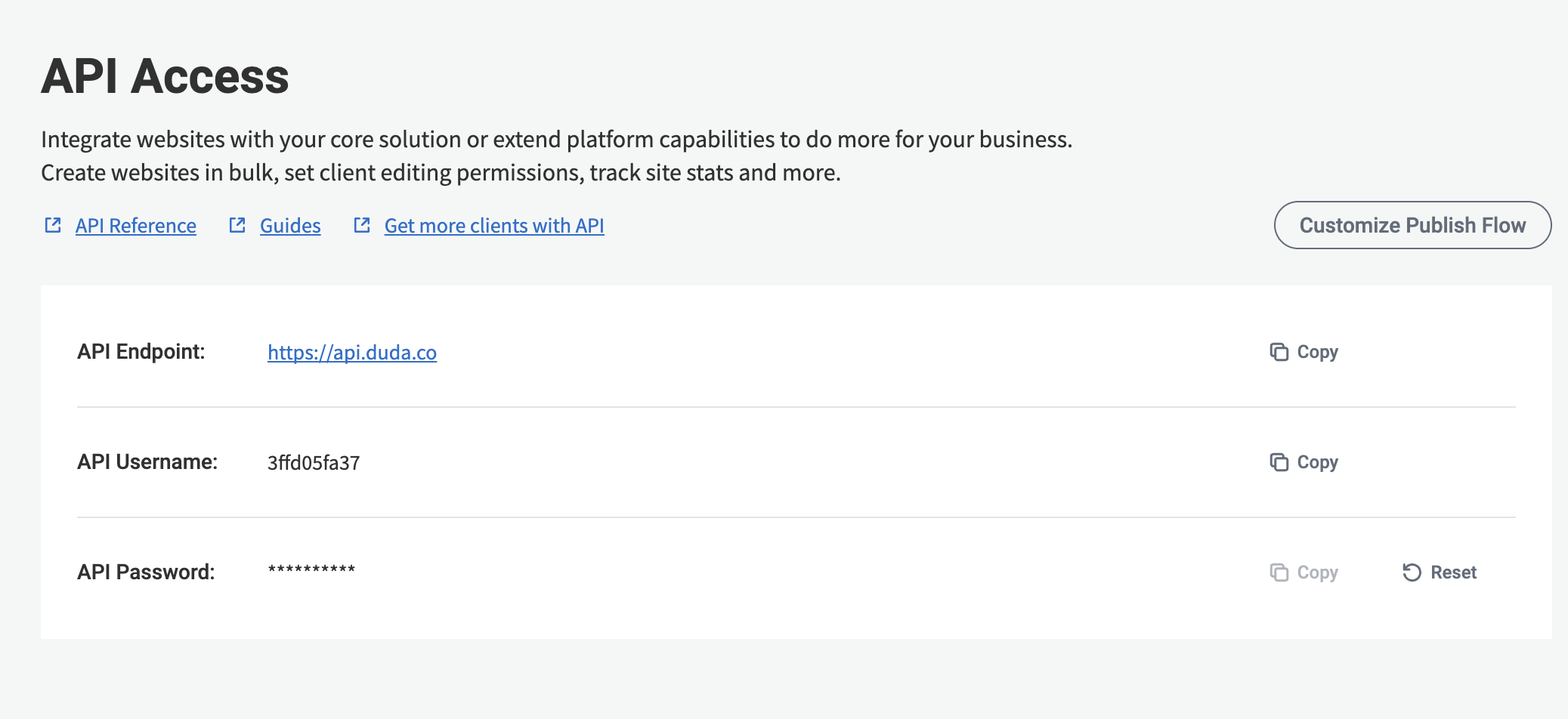The height and width of the screenshot is (719, 1568).
Task: Click external link icon beside API Reference
Action: (53, 225)
